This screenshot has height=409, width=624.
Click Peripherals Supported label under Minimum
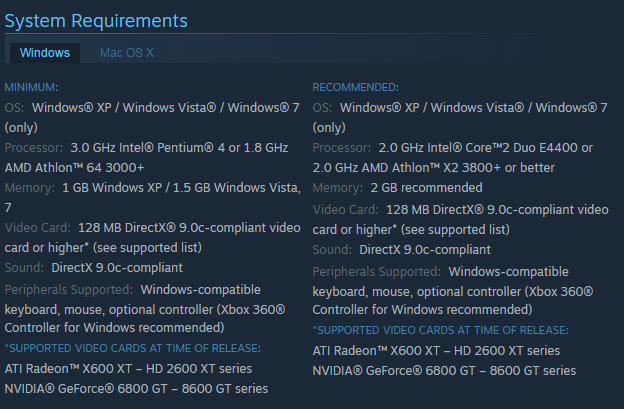tap(69, 290)
